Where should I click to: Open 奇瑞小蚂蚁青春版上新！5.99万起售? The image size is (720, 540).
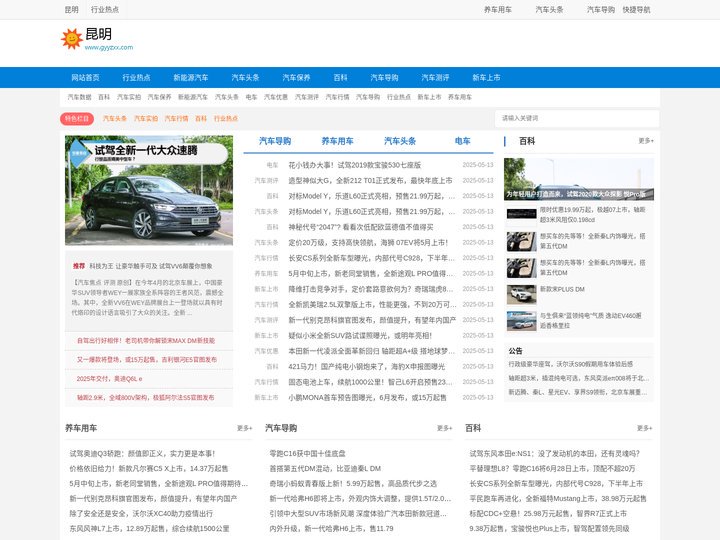click(x=353, y=484)
